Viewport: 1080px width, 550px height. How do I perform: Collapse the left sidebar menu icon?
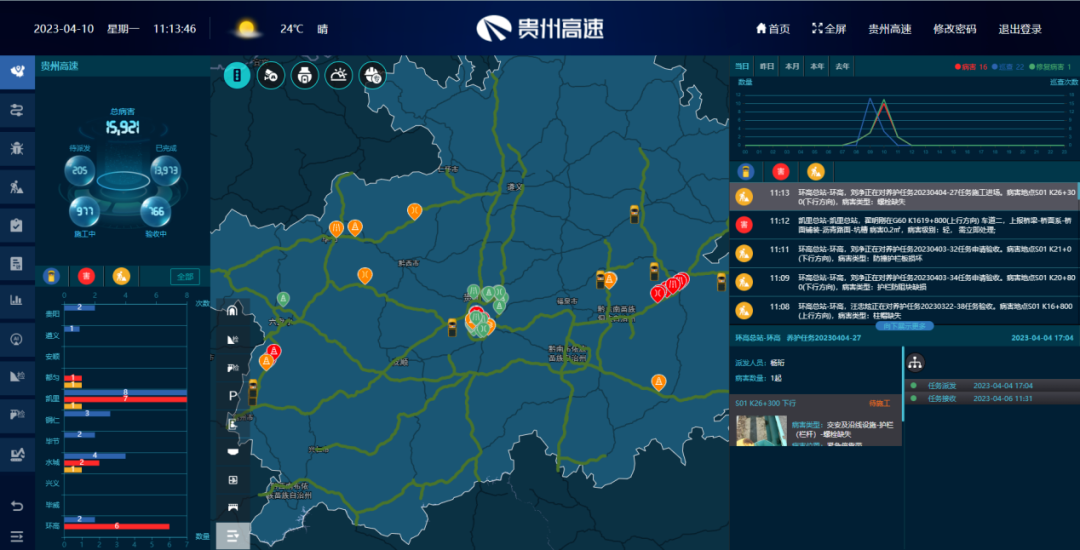pos(17,535)
